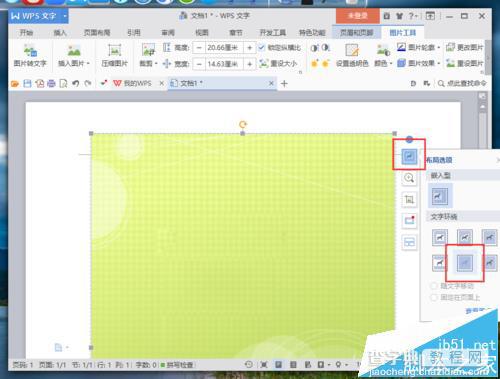Click the floating crop icon beside the image
This screenshot has width=500, height=379.
pos(409,200)
